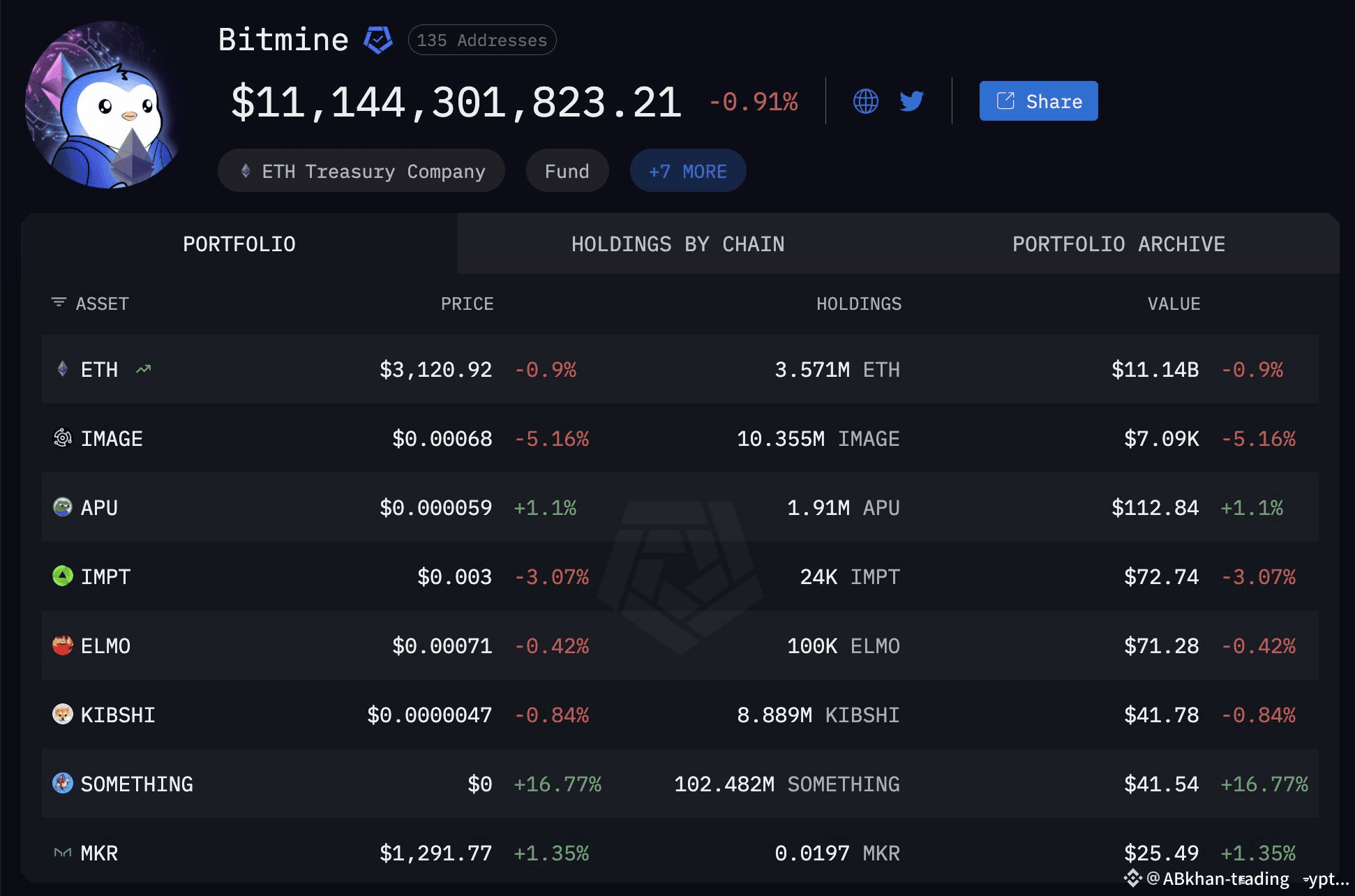Screen dimensions: 1355x896
Task: Select the ETH Treasury Company tag
Action: 361,171
